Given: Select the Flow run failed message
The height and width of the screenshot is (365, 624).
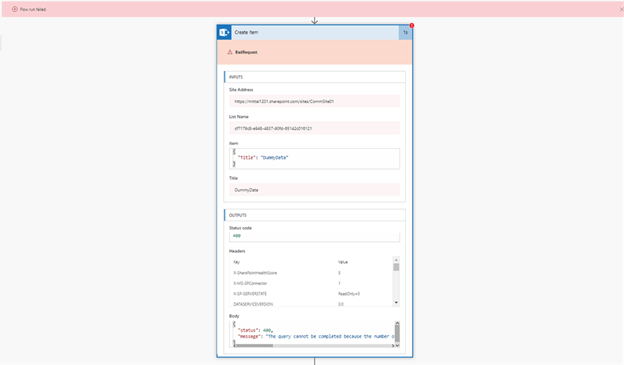Looking at the screenshot, I should coord(33,9).
